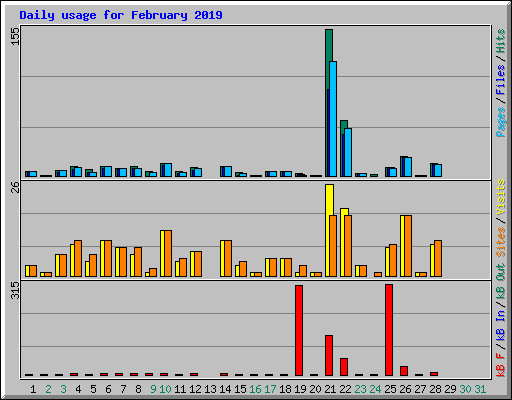Click day label "21" on the x-axis
Screen dimensions: 512x400
click(x=330, y=389)
